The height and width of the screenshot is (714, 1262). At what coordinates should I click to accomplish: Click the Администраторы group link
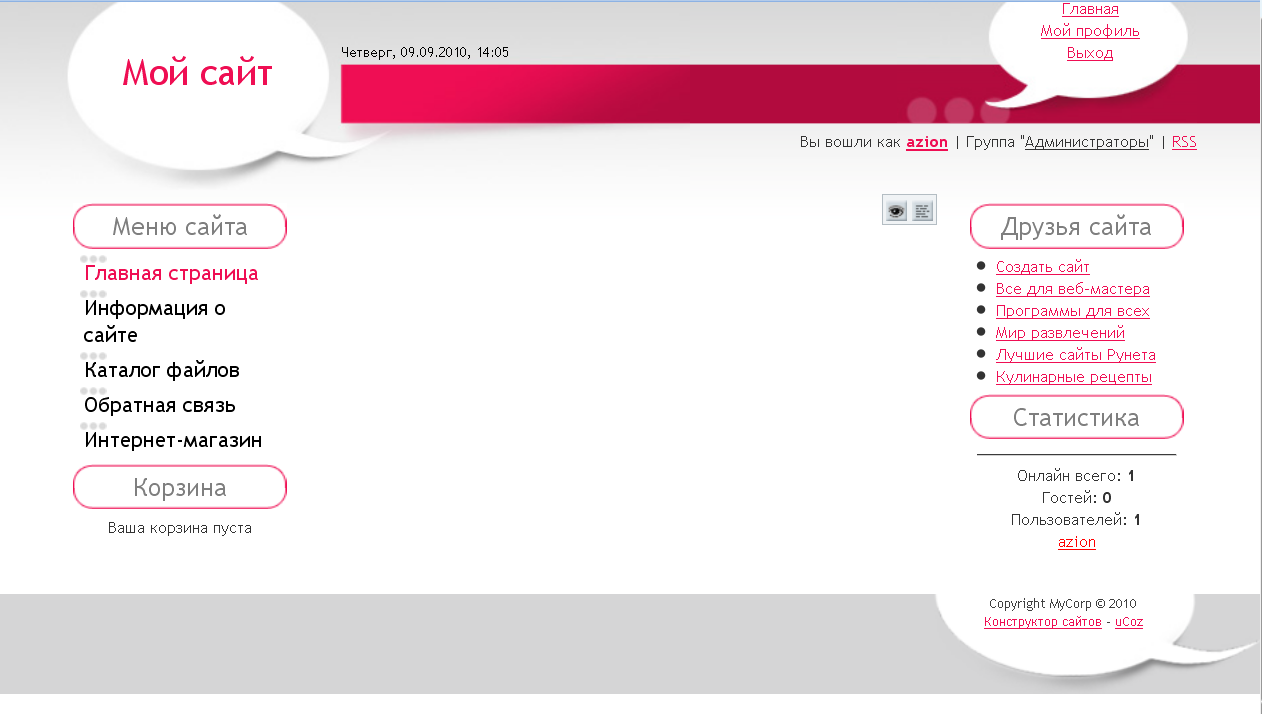(1087, 142)
